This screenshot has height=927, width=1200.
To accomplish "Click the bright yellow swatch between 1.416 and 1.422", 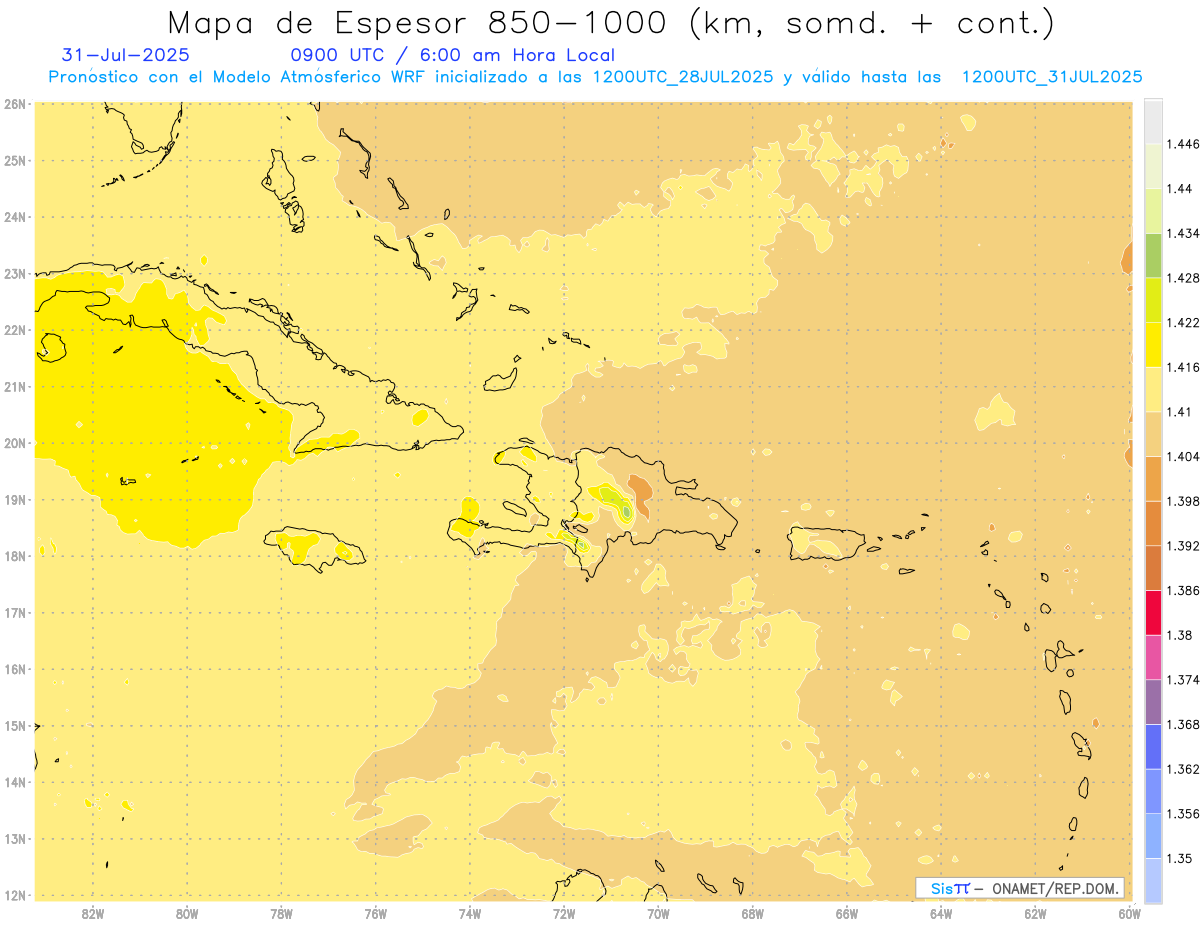I will click(x=1153, y=345).
